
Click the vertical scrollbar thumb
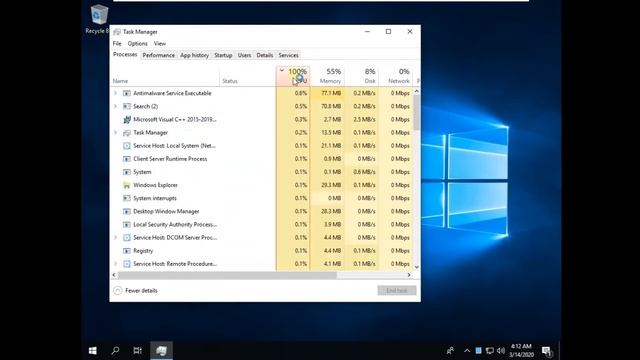(416, 112)
